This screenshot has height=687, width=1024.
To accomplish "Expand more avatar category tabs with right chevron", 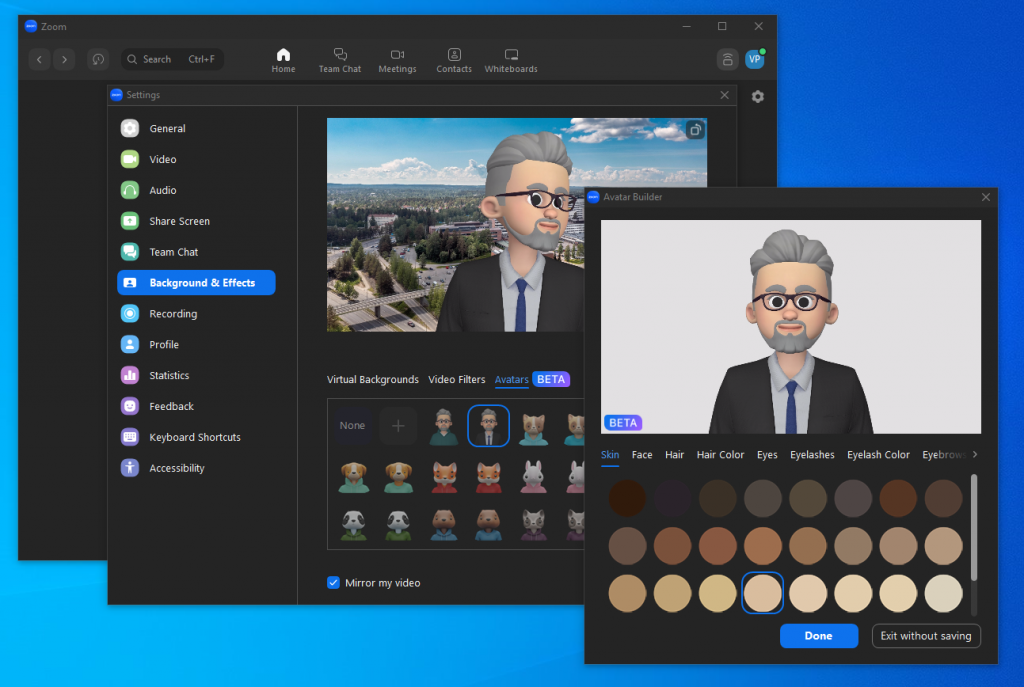I will coord(975,455).
